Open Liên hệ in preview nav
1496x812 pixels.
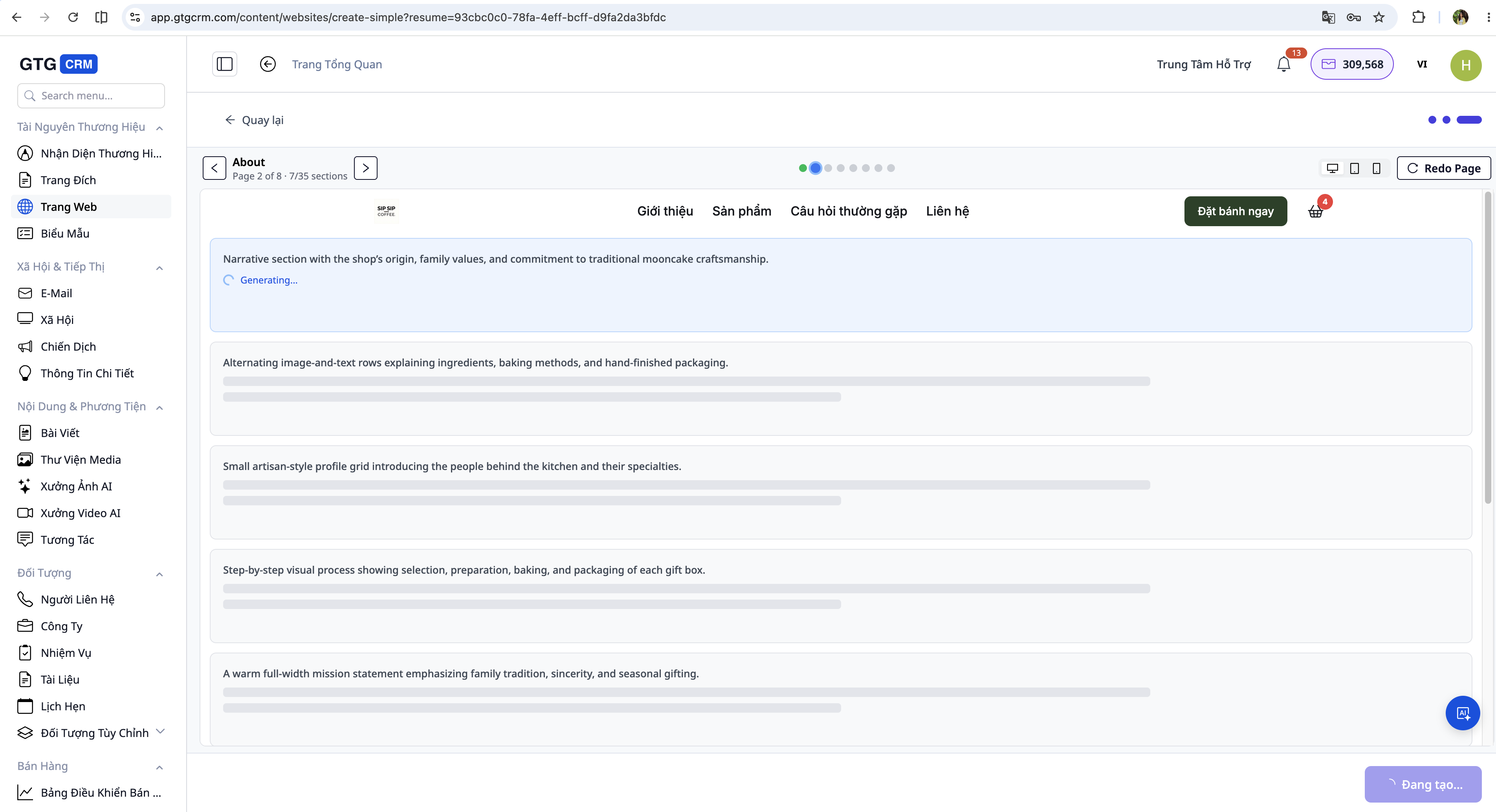[x=947, y=211]
